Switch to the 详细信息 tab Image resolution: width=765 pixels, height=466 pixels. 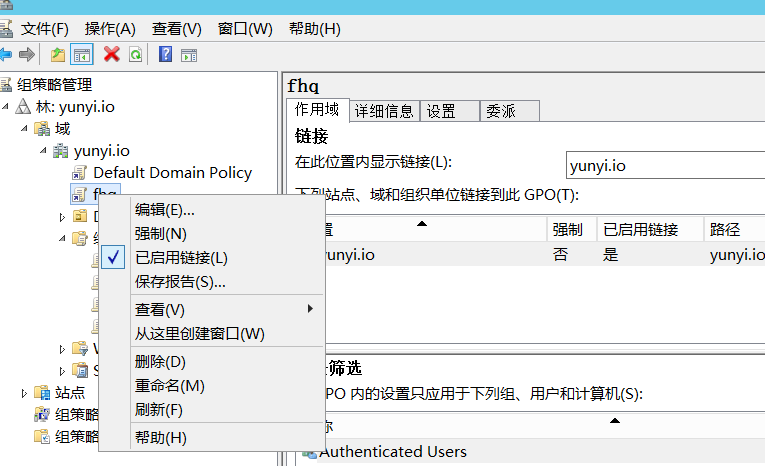pyautogui.click(x=383, y=111)
